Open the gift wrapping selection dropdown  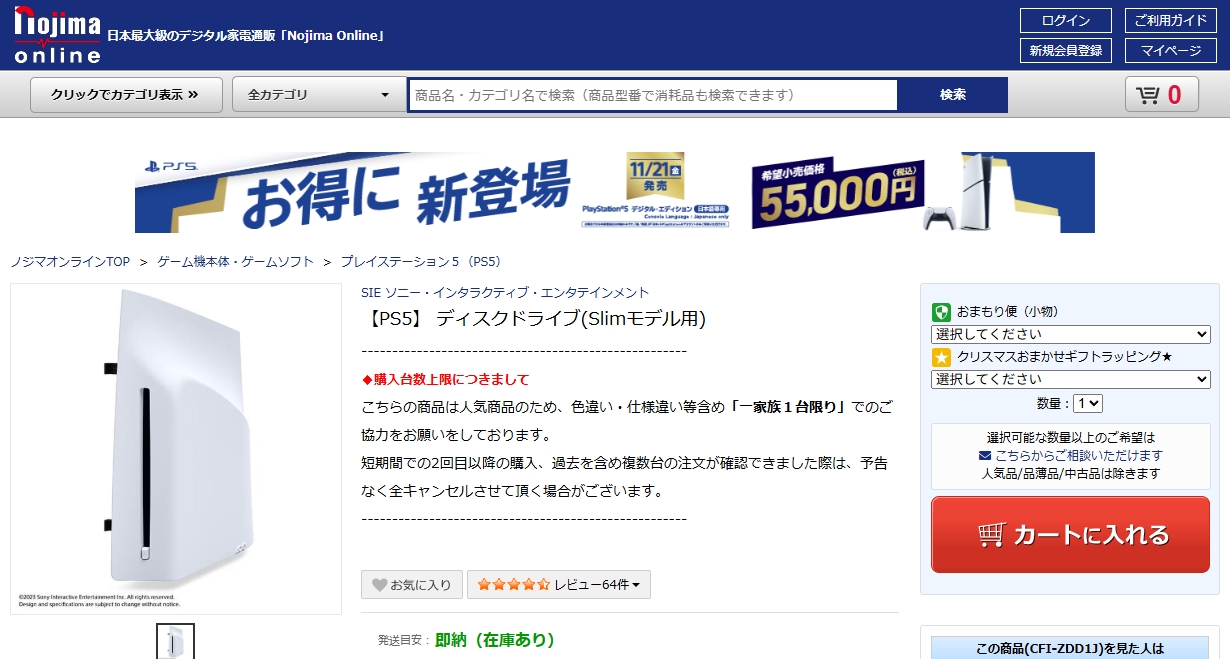[1070, 379]
